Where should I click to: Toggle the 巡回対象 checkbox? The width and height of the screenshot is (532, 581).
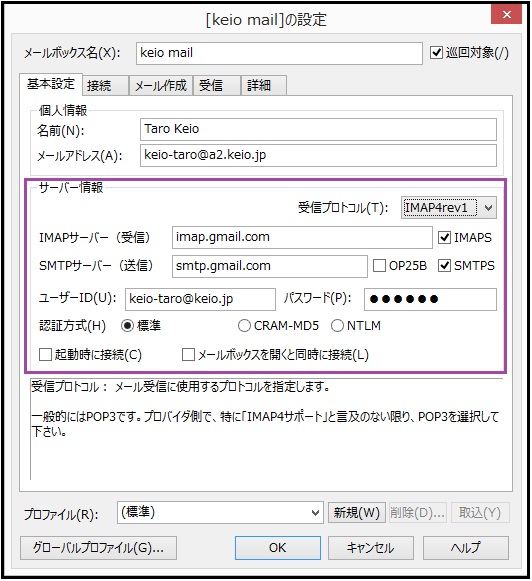pos(437,53)
